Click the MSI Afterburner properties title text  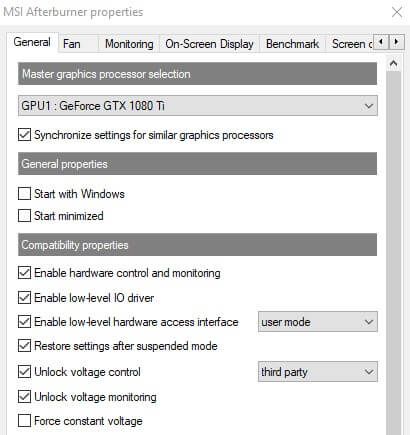click(73, 12)
